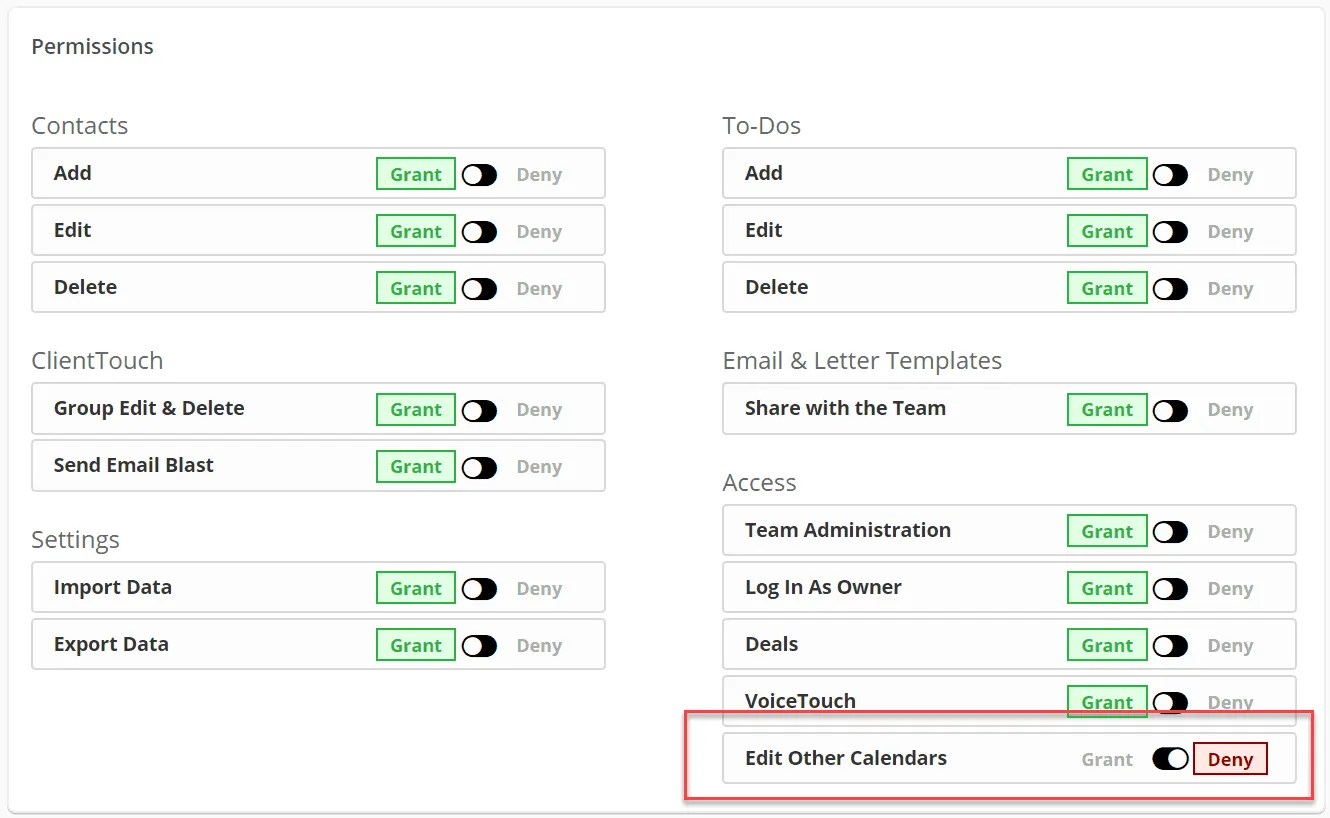Click Deny for Log In As Owner
This screenshot has height=818, width=1330.
(x=1230, y=589)
